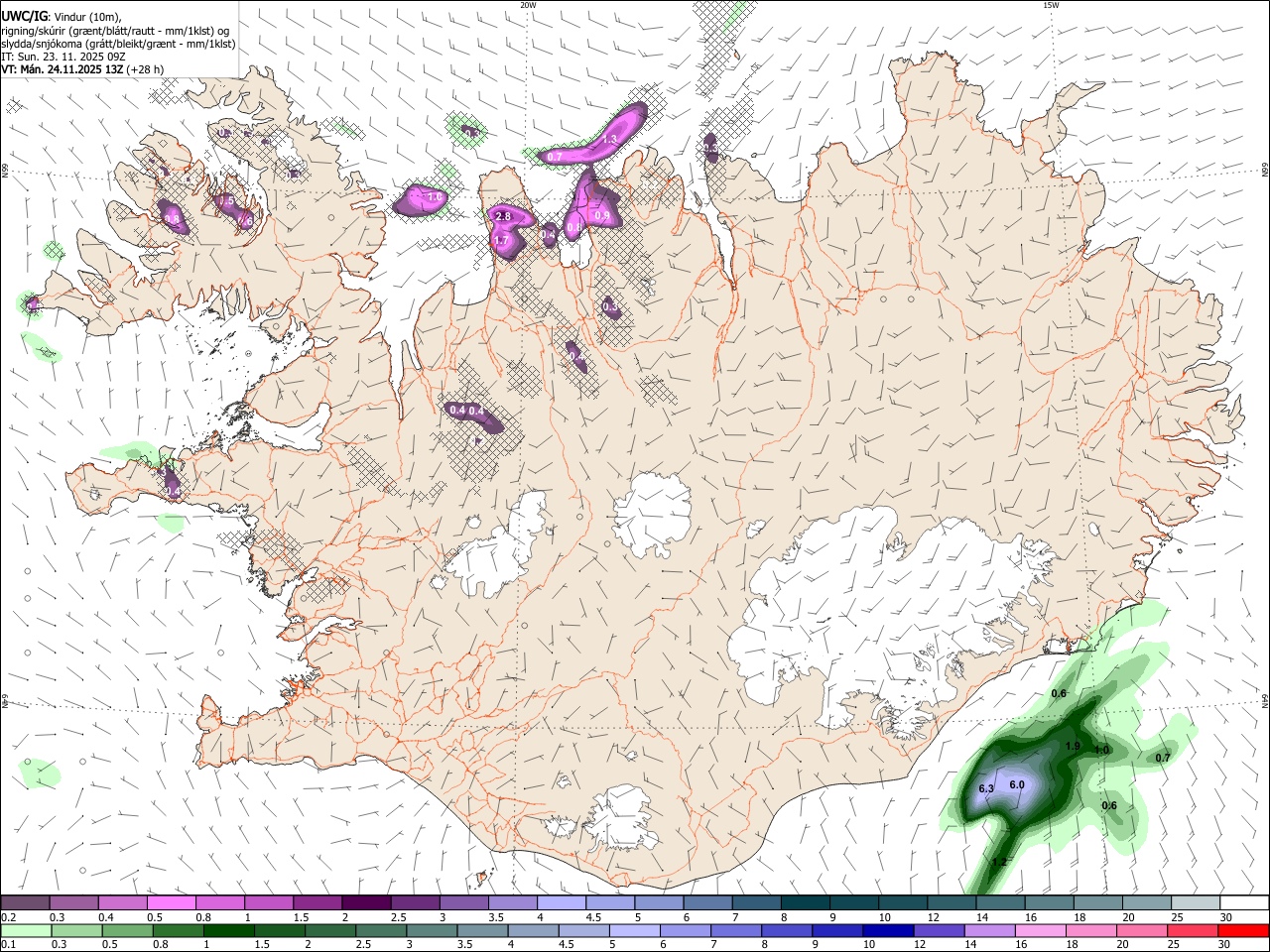Click the 0.7 label on purple band

coord(556,157)
